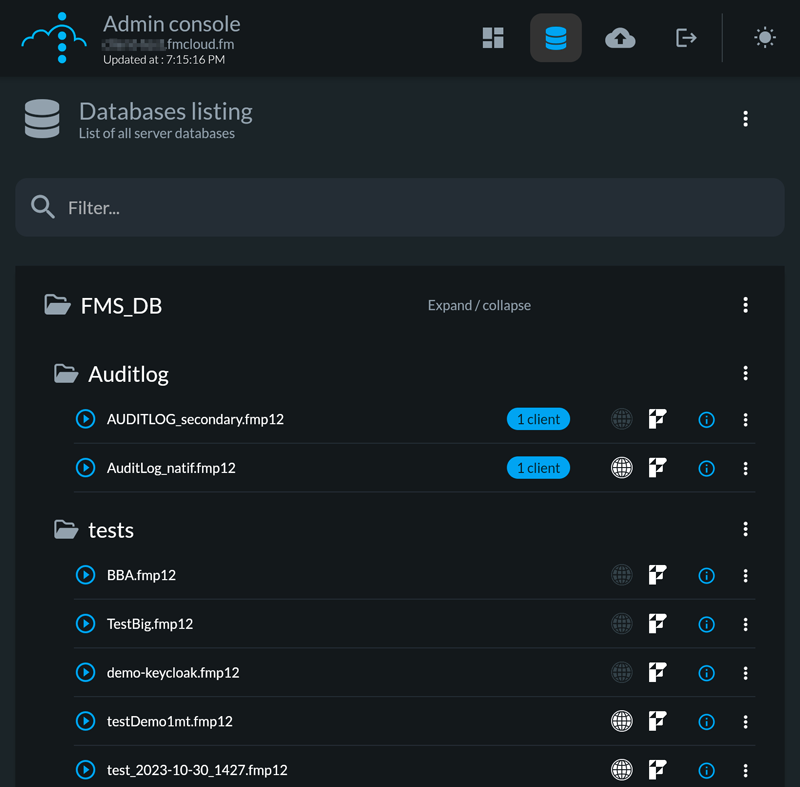This screenshot has width=800, height=787.
Task: Open the cloud upload section
Action: [x=621, y=37]
